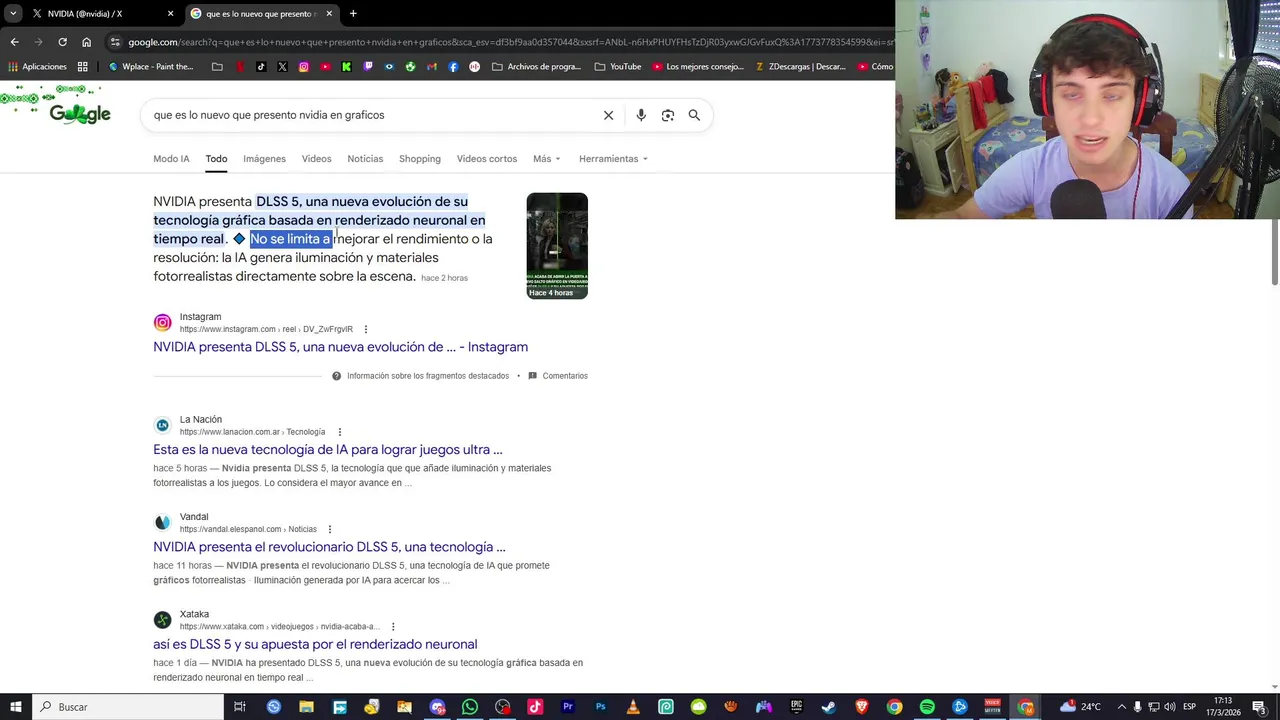The height and width of the screenshot is (720, 1280).
Task: Switch to Imágenes tab
Action: pos(264,159)
